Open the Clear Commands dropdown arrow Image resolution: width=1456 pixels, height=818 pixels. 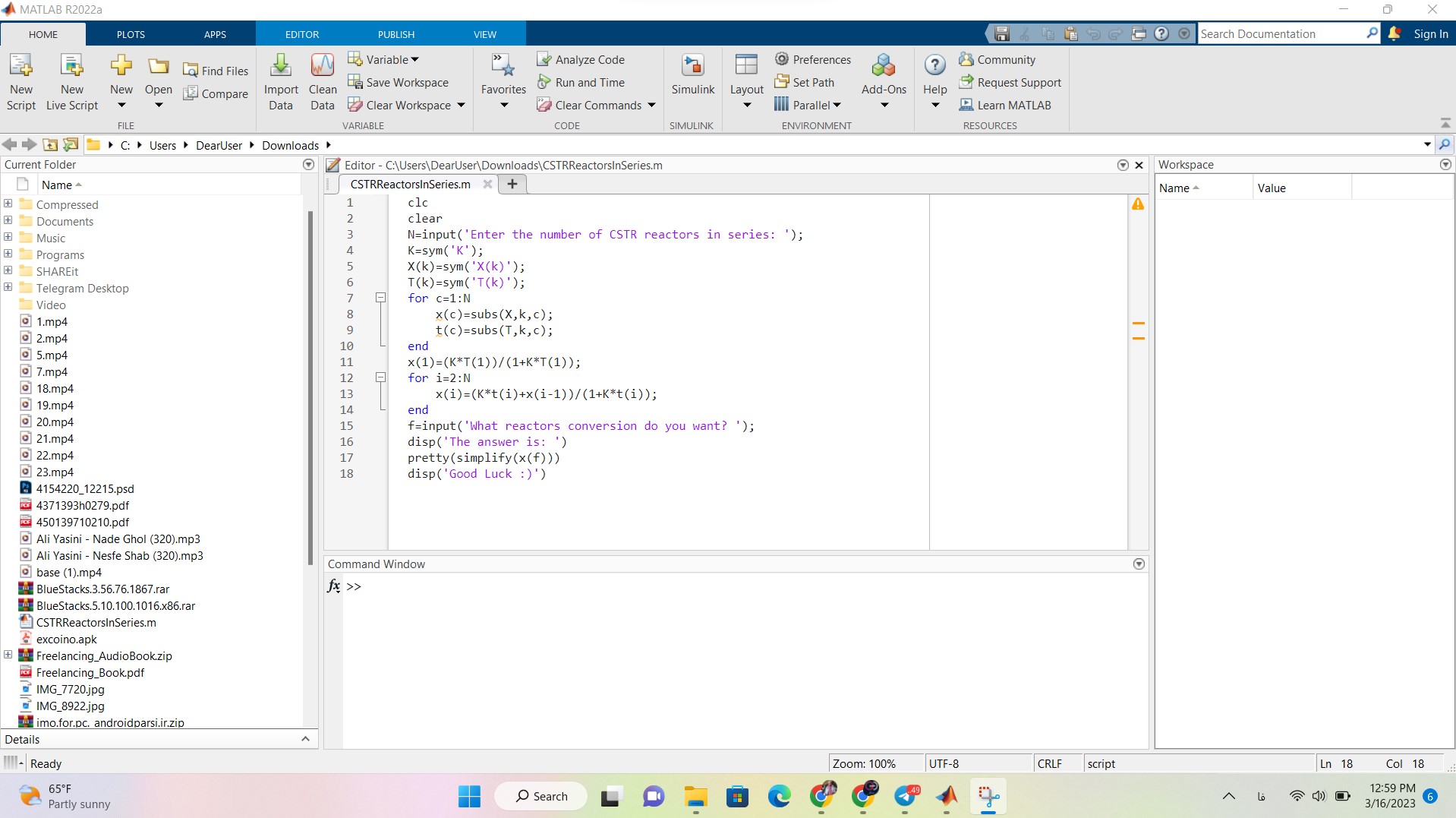click(651, 105)
